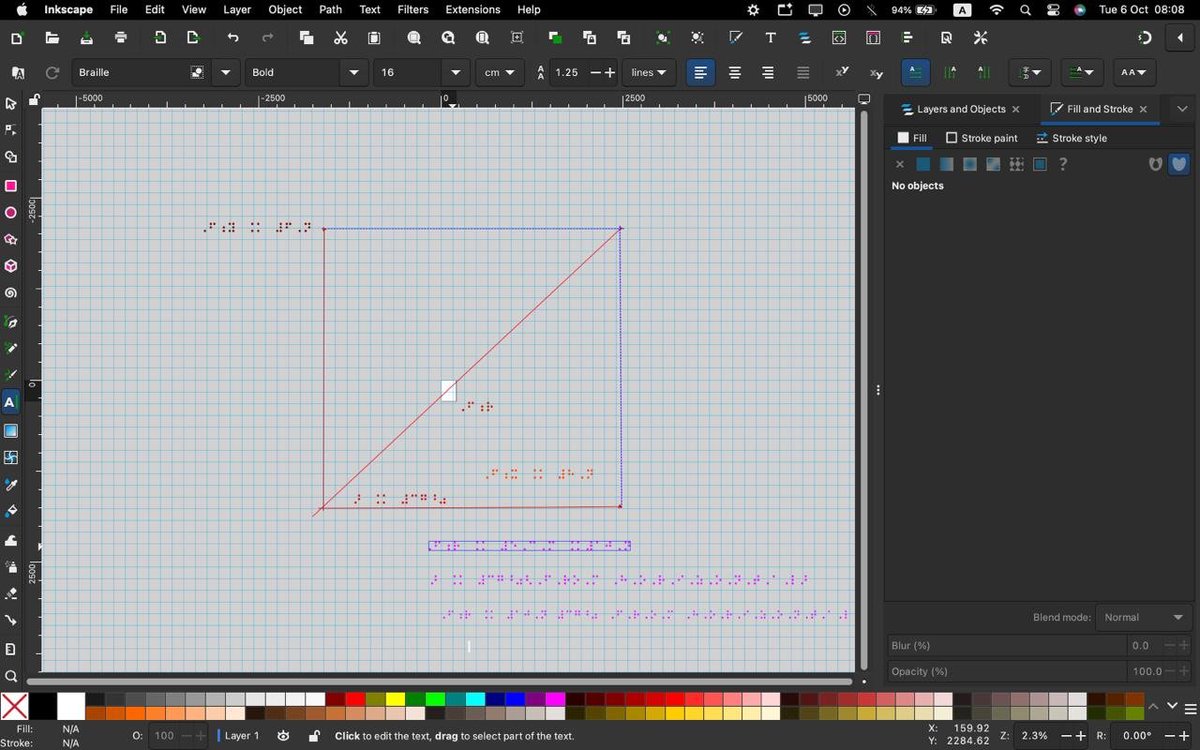The width and height of the screenshot is (1200, 750).
Task: Click the No paint X button
Action: click(x=899, y=164)
